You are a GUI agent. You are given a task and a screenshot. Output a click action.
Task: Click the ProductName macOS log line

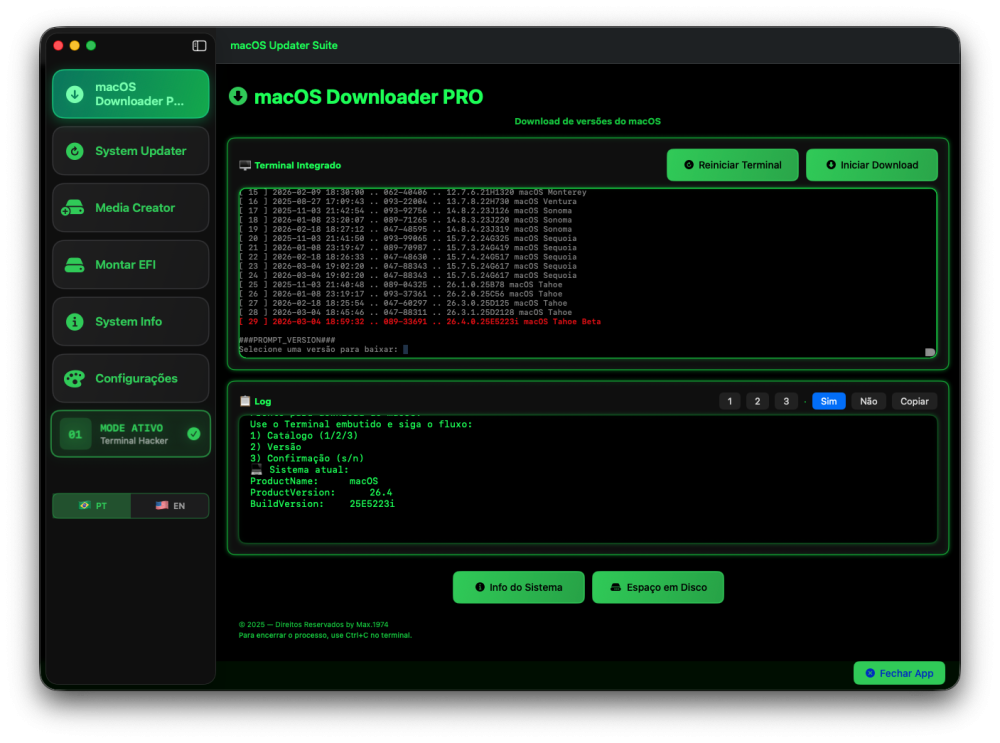[x=314, y=481]
